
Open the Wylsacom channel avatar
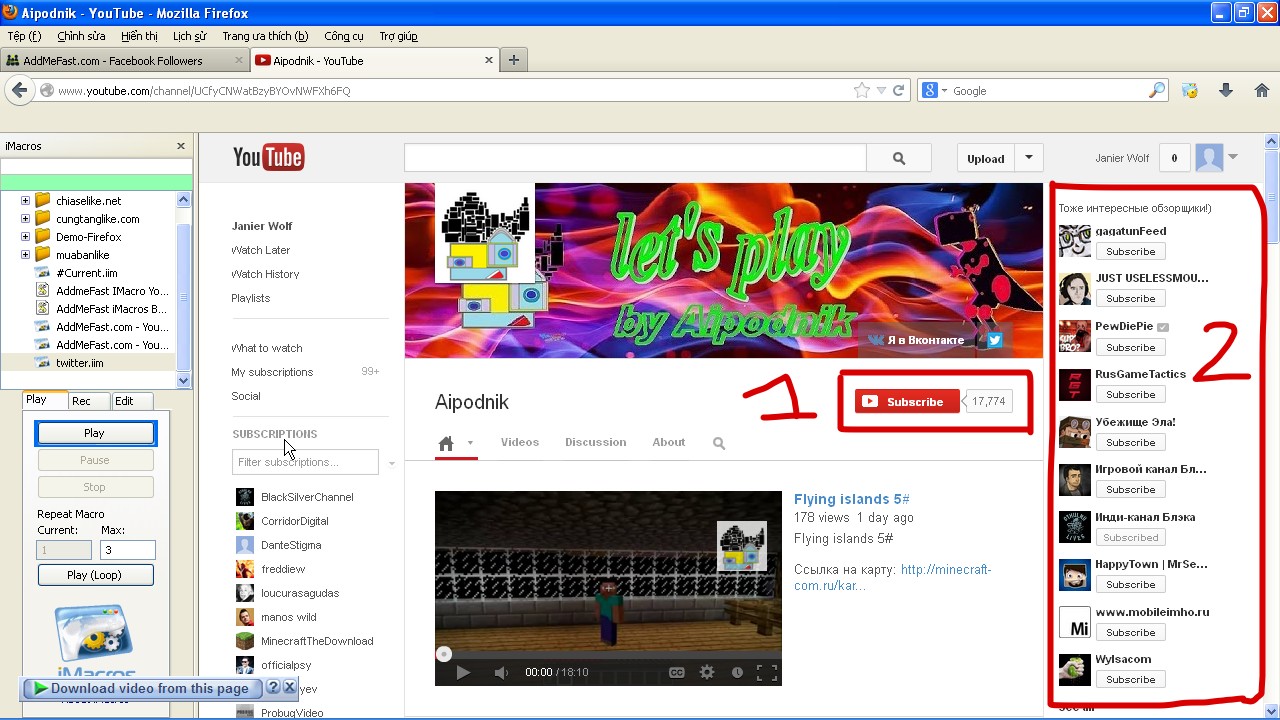1075,670
